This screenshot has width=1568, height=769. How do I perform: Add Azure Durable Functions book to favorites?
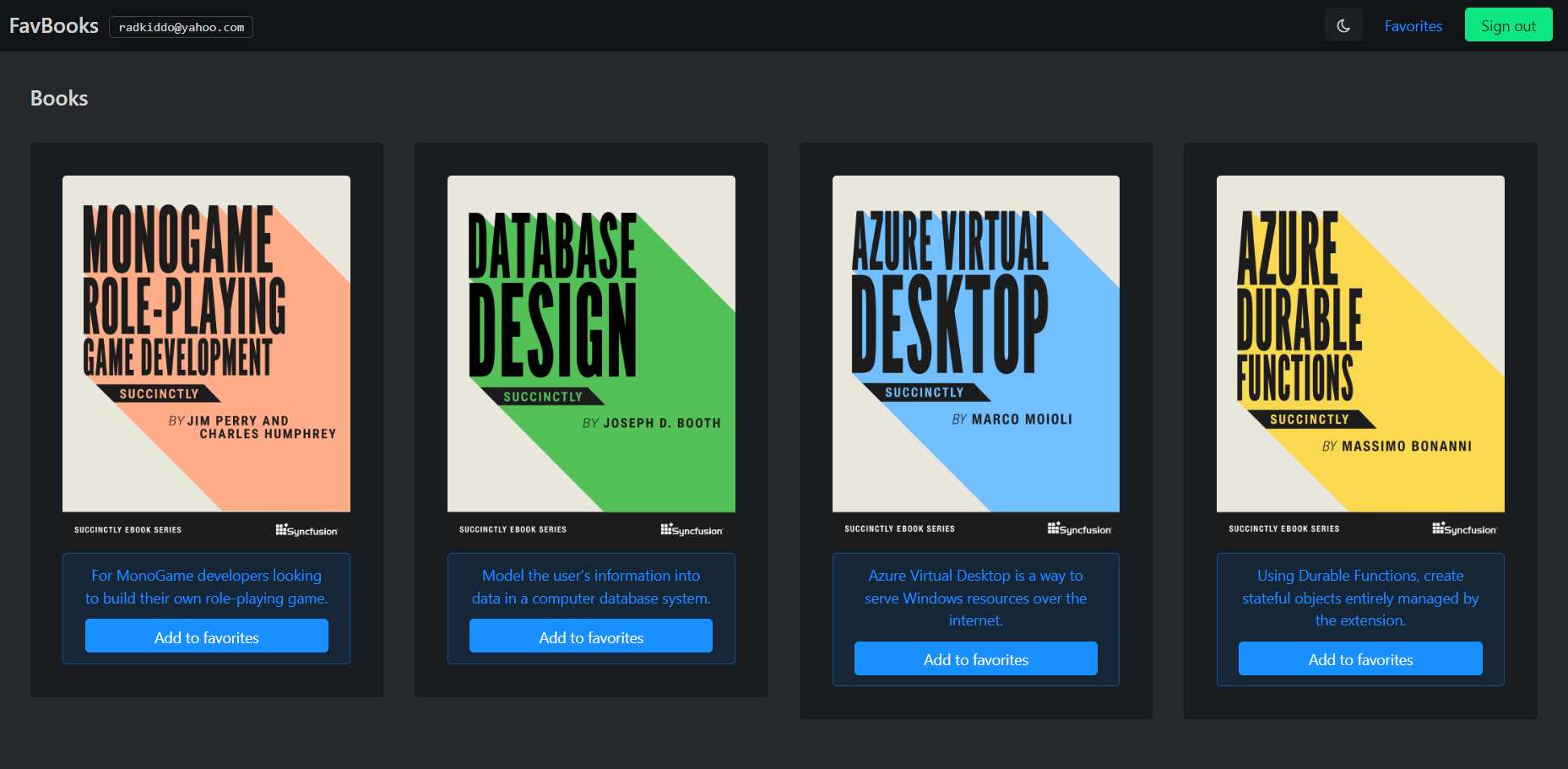coord(1360,658)
